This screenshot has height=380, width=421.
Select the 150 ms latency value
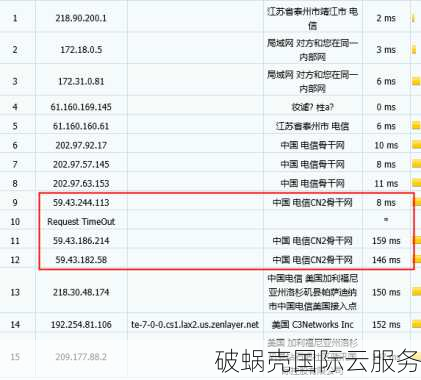tap(386, 292)
